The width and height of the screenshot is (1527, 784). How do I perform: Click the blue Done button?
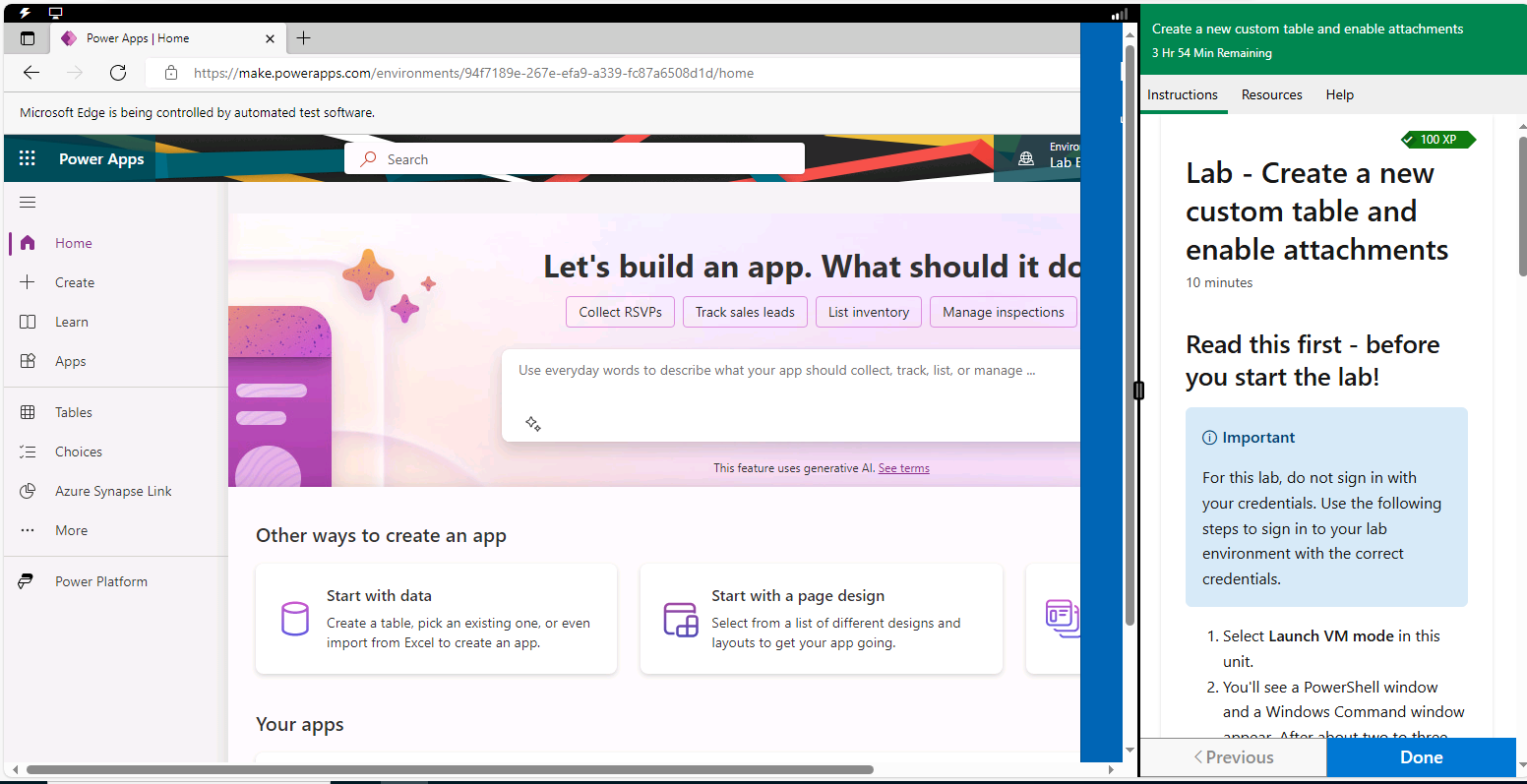1421,757
